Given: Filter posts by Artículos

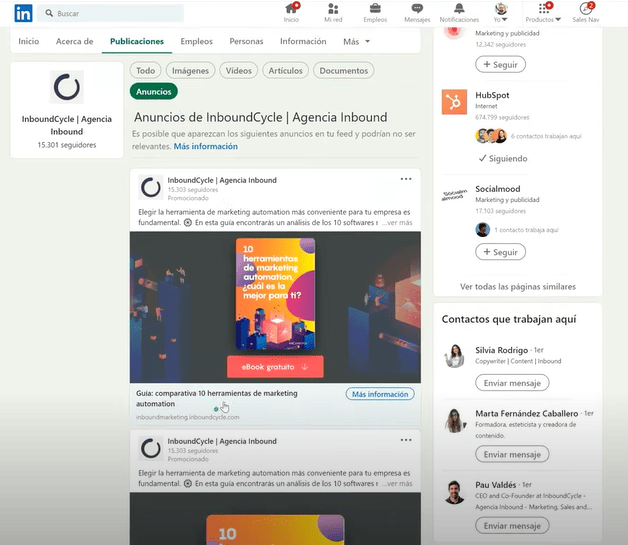Looking at the screenshot, I should click(286, 70).
